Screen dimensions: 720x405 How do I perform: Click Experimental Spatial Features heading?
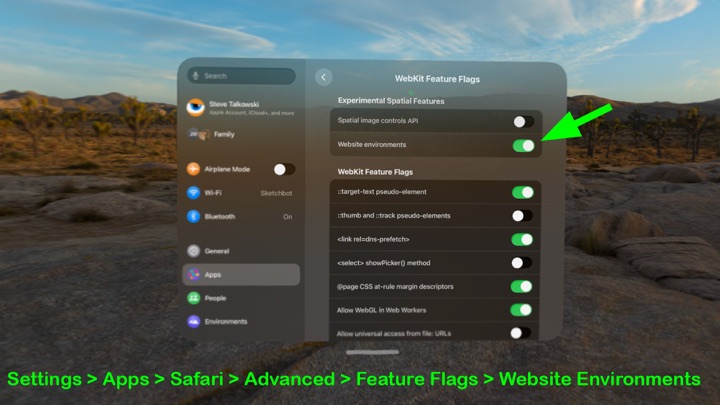pyautogui.click(x=391, y=101)
